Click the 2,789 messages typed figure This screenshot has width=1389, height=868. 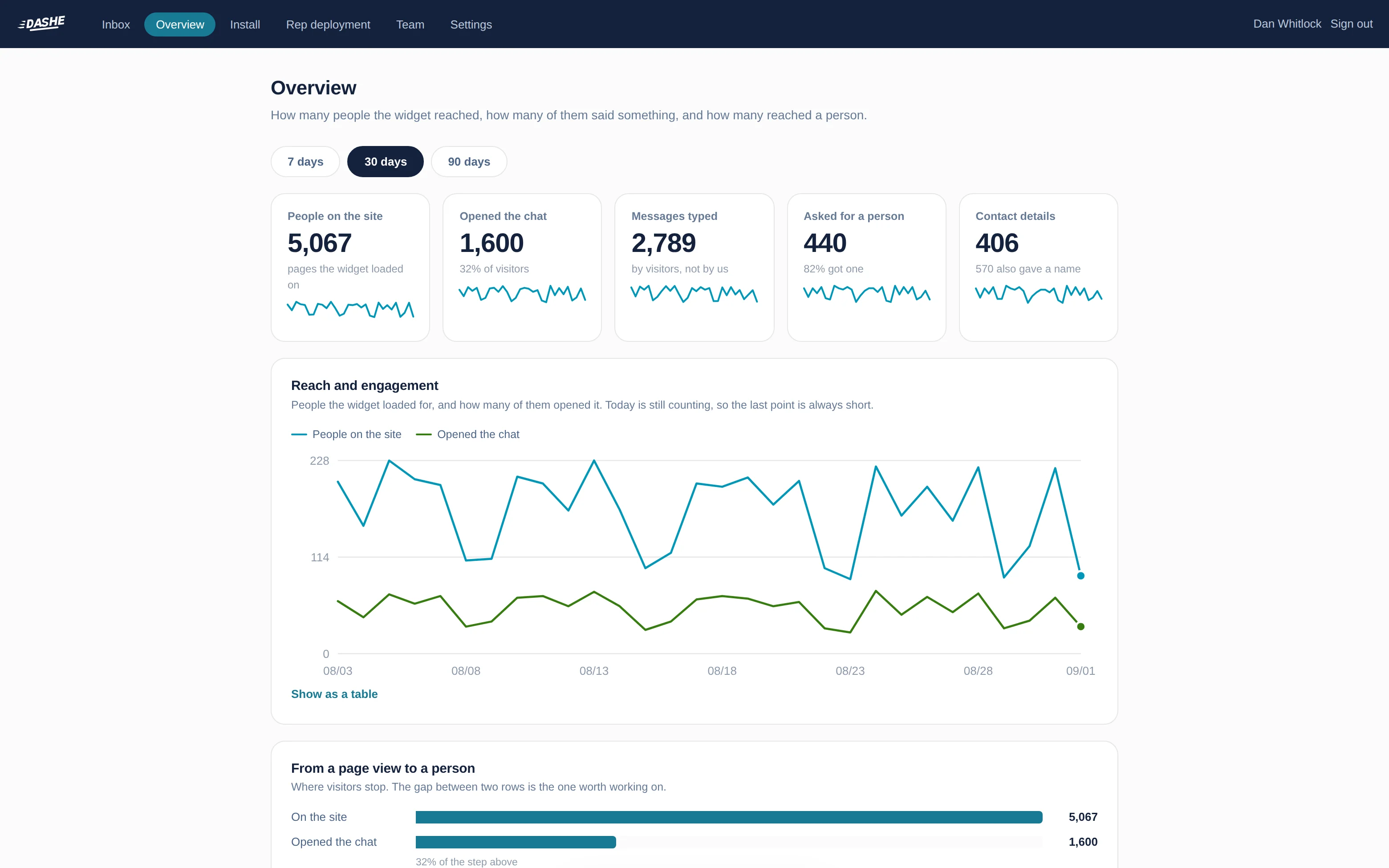663,243
